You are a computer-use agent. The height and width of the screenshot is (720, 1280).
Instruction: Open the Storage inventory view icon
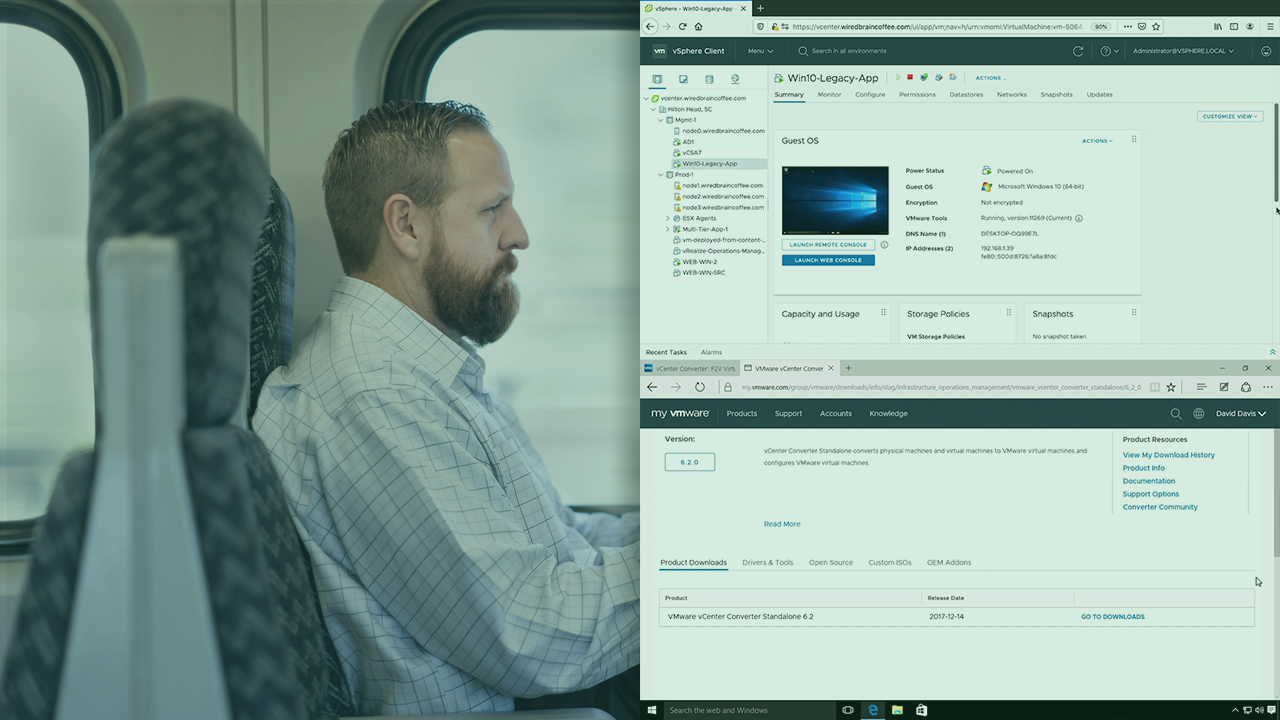(x=709, y=79)
